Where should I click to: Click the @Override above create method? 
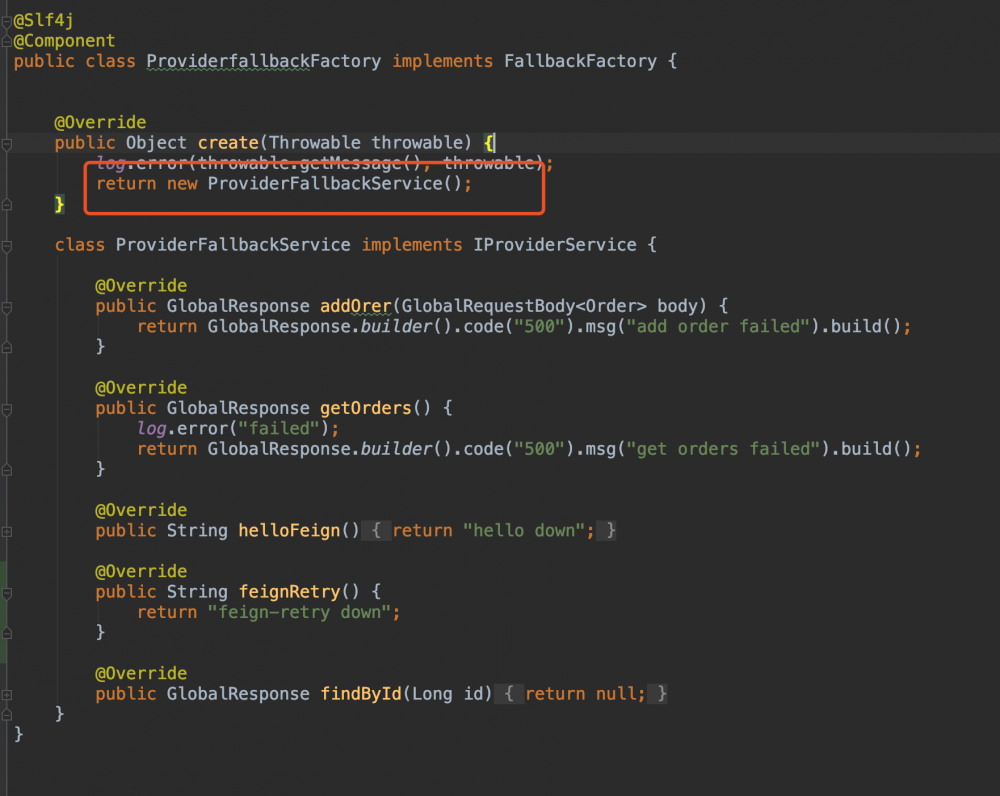tap(100, 122)
